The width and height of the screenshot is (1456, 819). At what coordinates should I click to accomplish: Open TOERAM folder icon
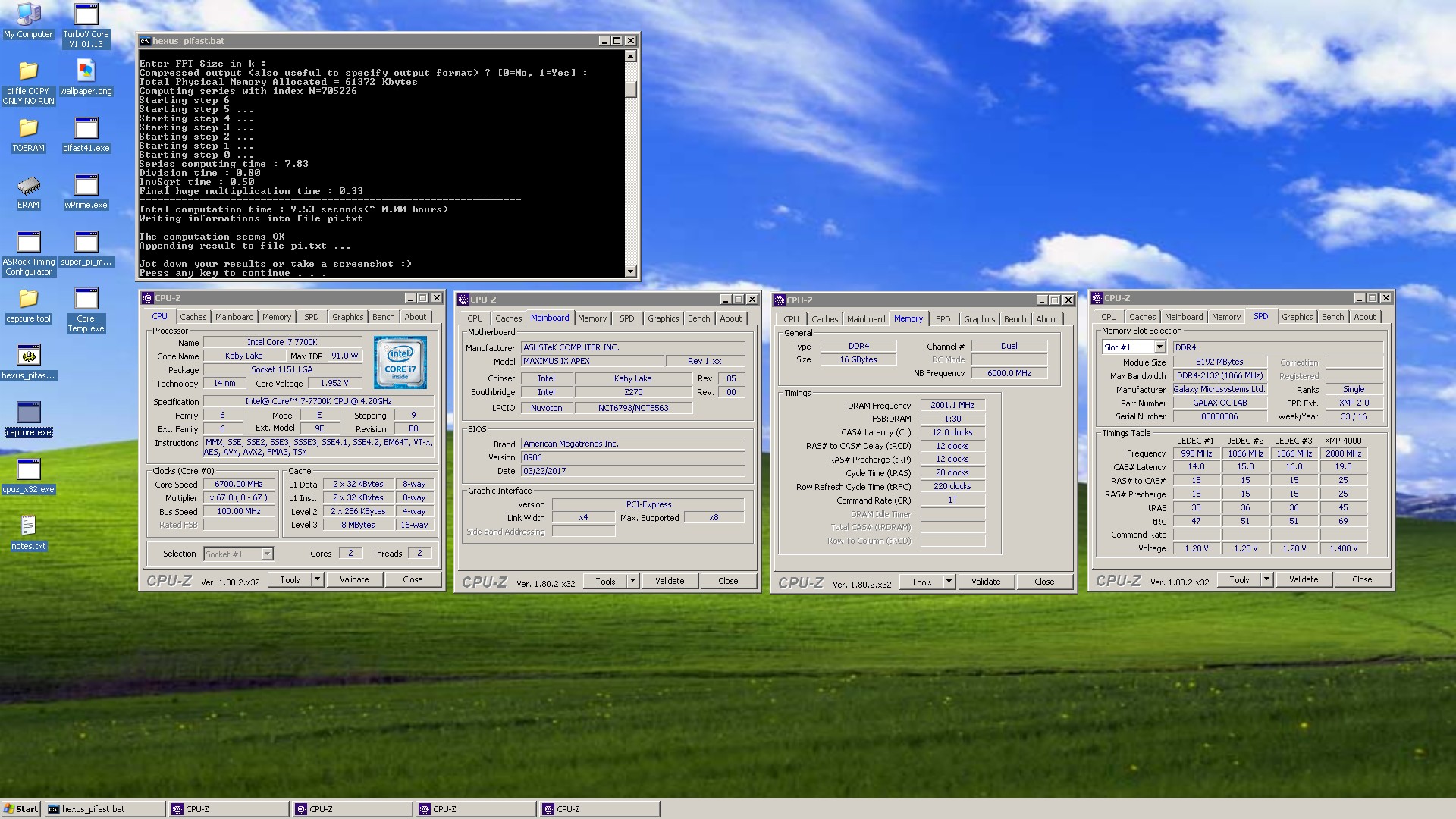[x=28, y=135]
